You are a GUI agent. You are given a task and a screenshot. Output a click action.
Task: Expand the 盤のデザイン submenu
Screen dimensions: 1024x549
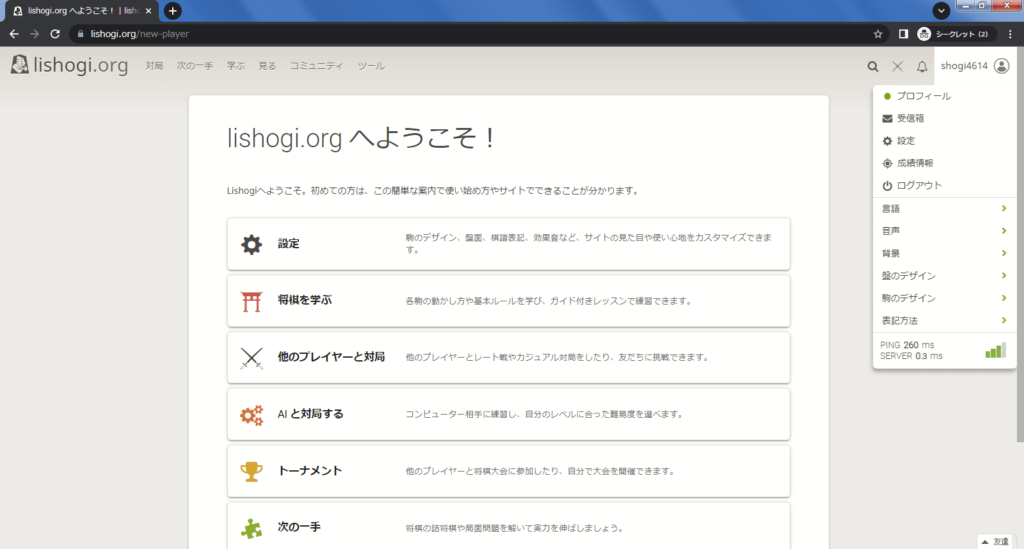point(944,276)
